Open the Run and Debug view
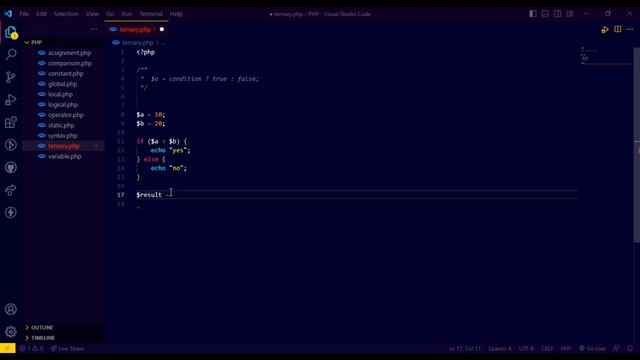The image size is (640, 360). pos(11,100)
